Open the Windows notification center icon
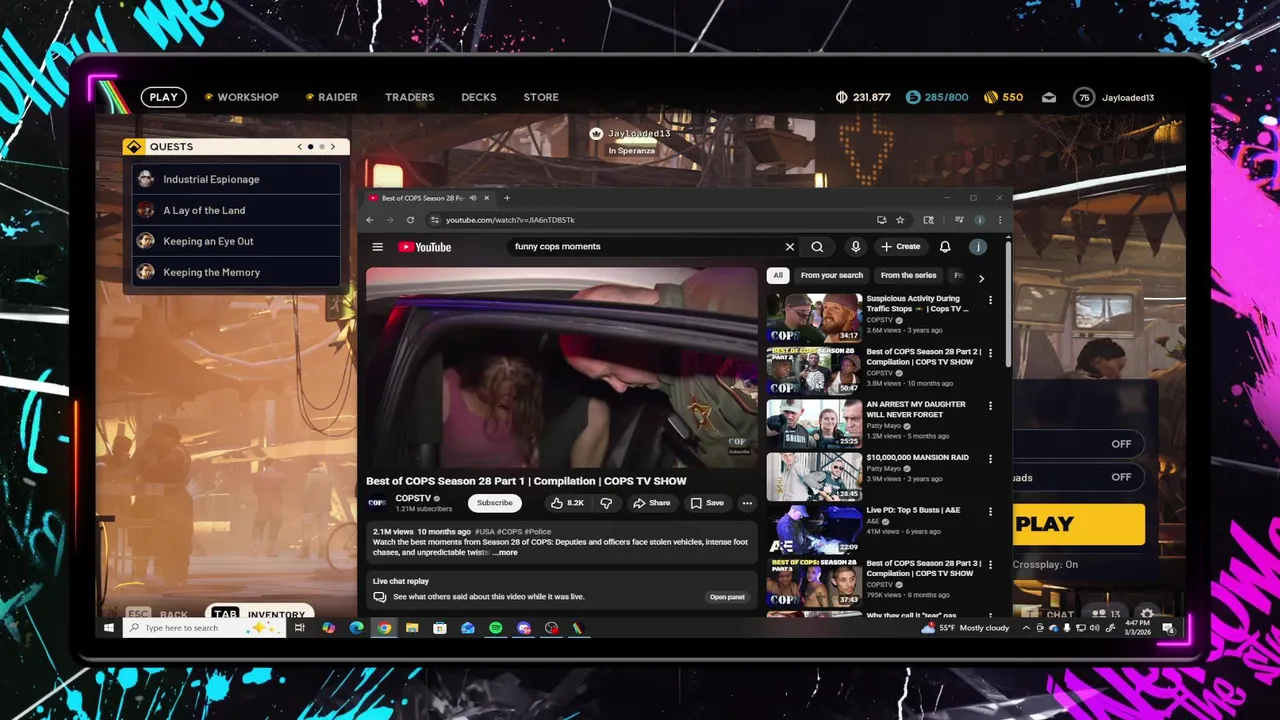 pos(1167,628)
